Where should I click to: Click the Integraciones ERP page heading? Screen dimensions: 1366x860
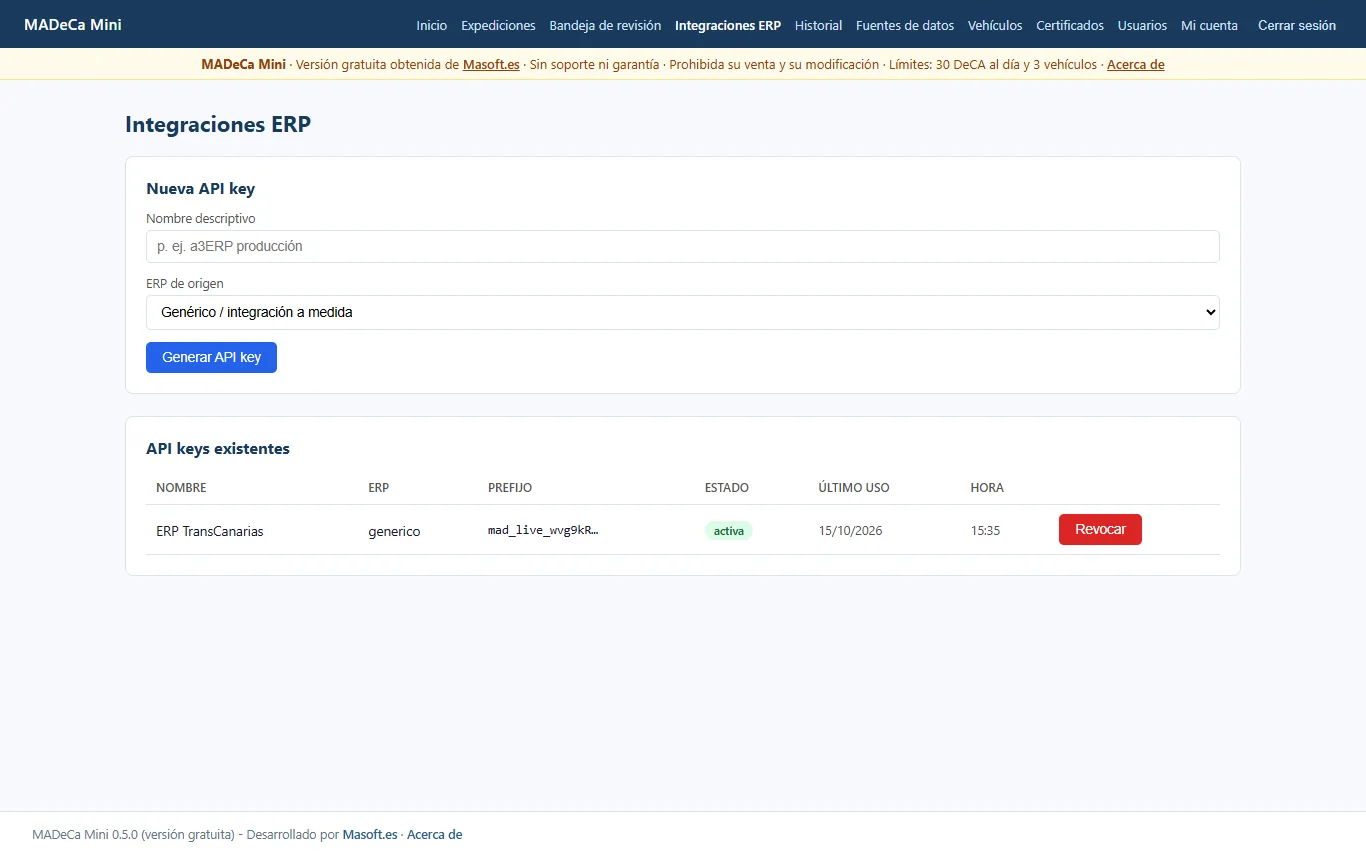(218, 124)
